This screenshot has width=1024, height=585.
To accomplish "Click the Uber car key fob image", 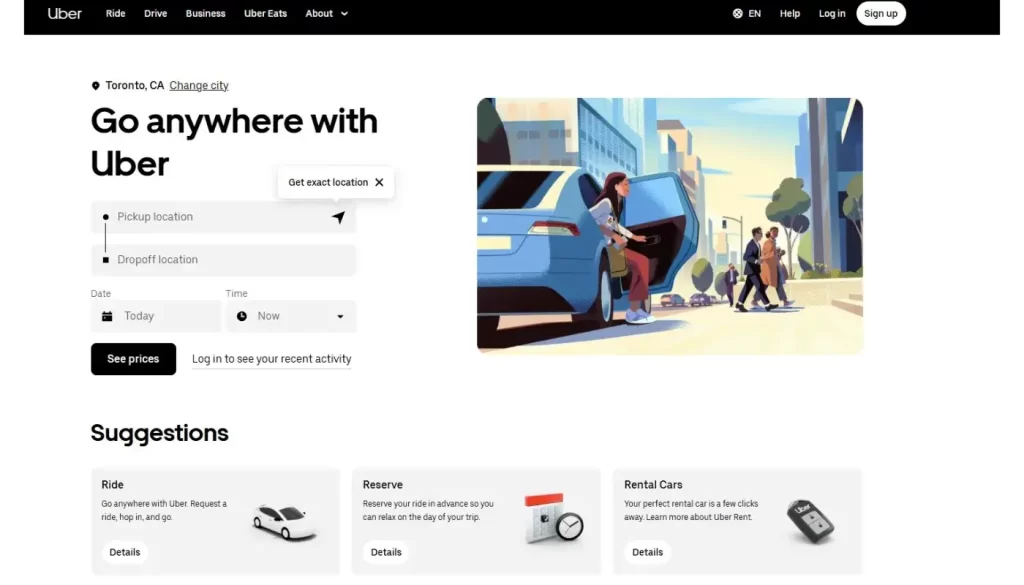I will point(810,521).
